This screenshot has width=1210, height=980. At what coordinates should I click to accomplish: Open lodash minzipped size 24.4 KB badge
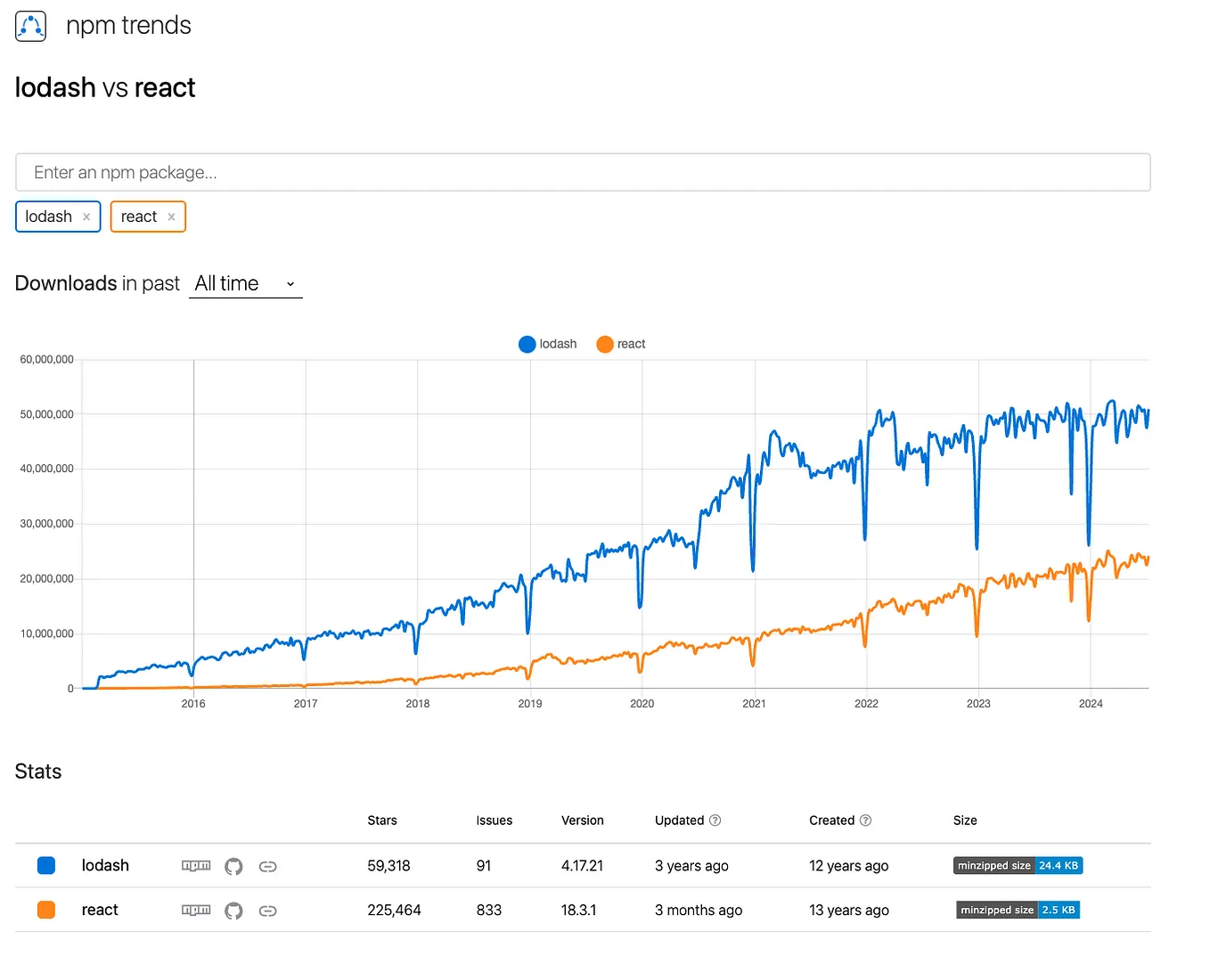(1018, 865)
